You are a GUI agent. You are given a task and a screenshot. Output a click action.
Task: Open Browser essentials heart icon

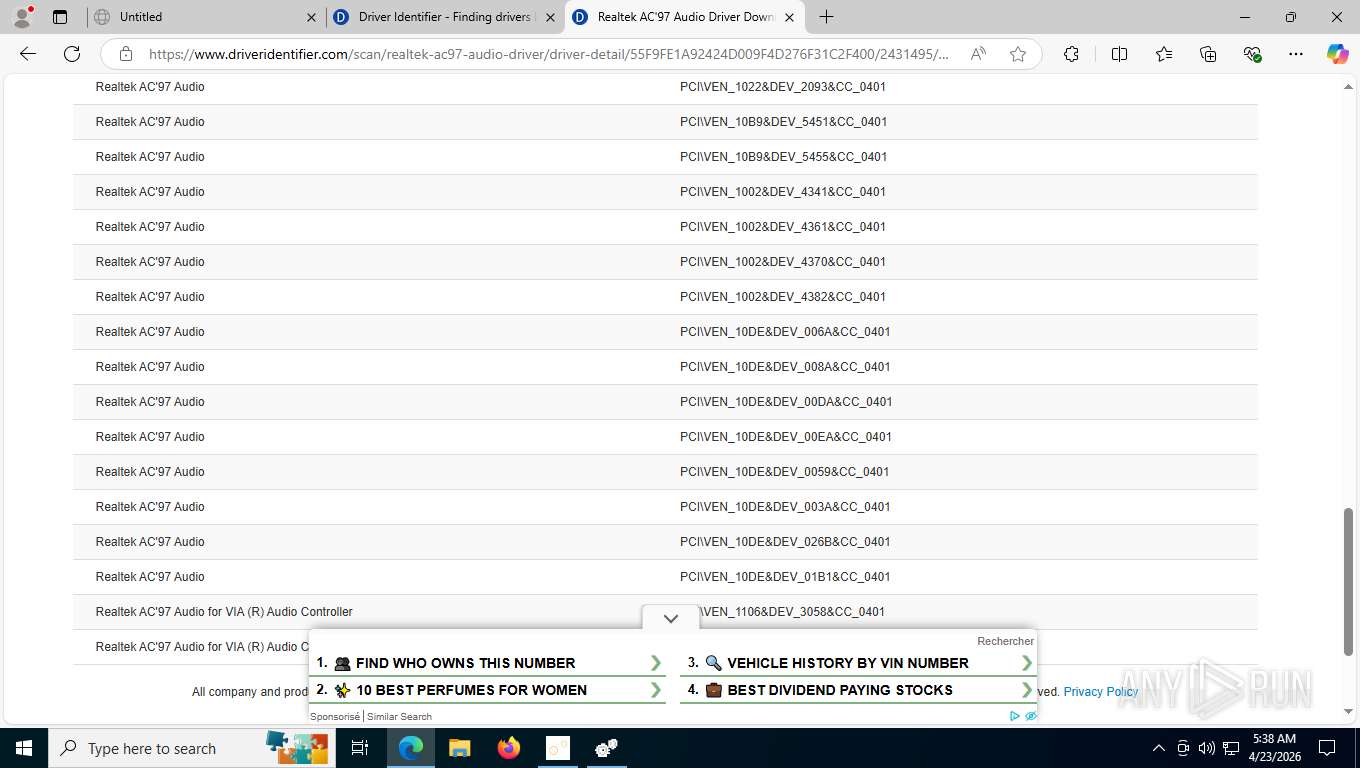[x=1252, y=54]
